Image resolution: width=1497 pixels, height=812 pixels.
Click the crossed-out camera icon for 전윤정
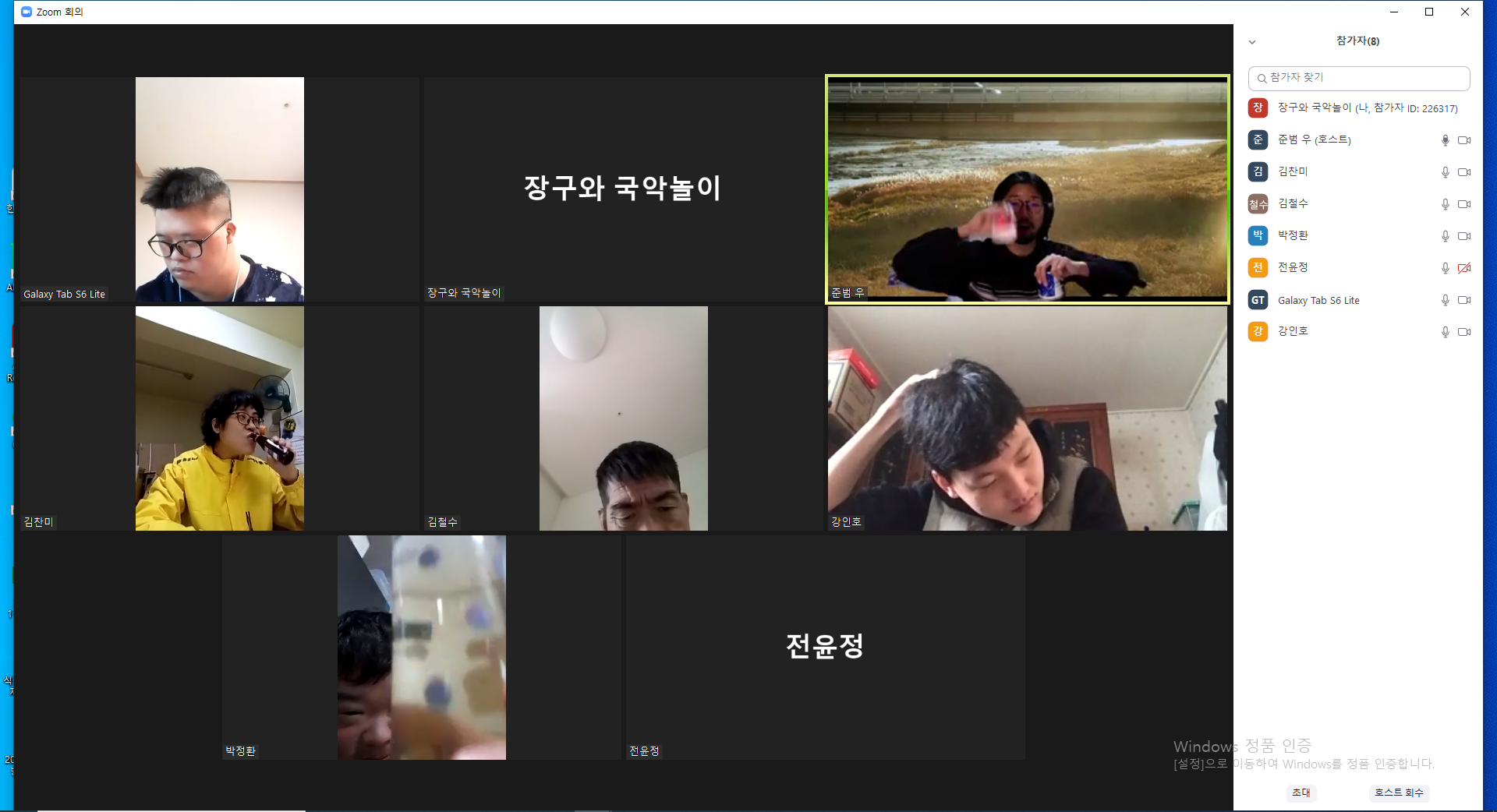(1464, 268)
